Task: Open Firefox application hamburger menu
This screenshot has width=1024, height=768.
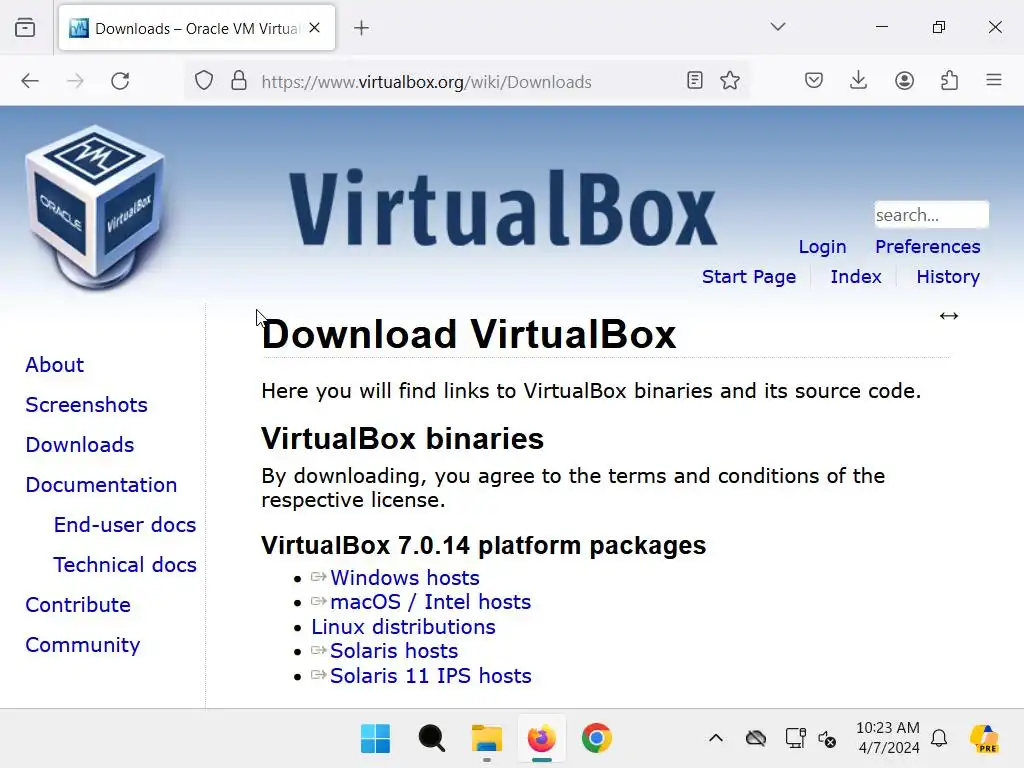Action: point(993,80)
